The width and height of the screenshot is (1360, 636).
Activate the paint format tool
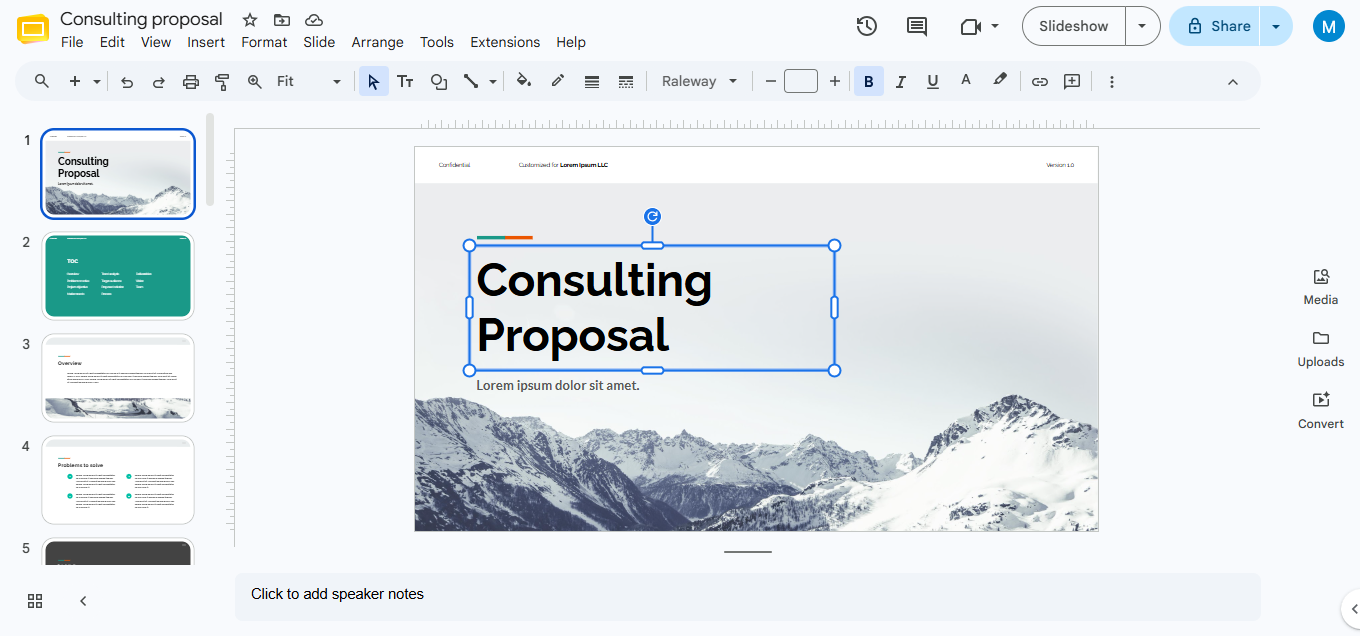[x=223, y=82]
